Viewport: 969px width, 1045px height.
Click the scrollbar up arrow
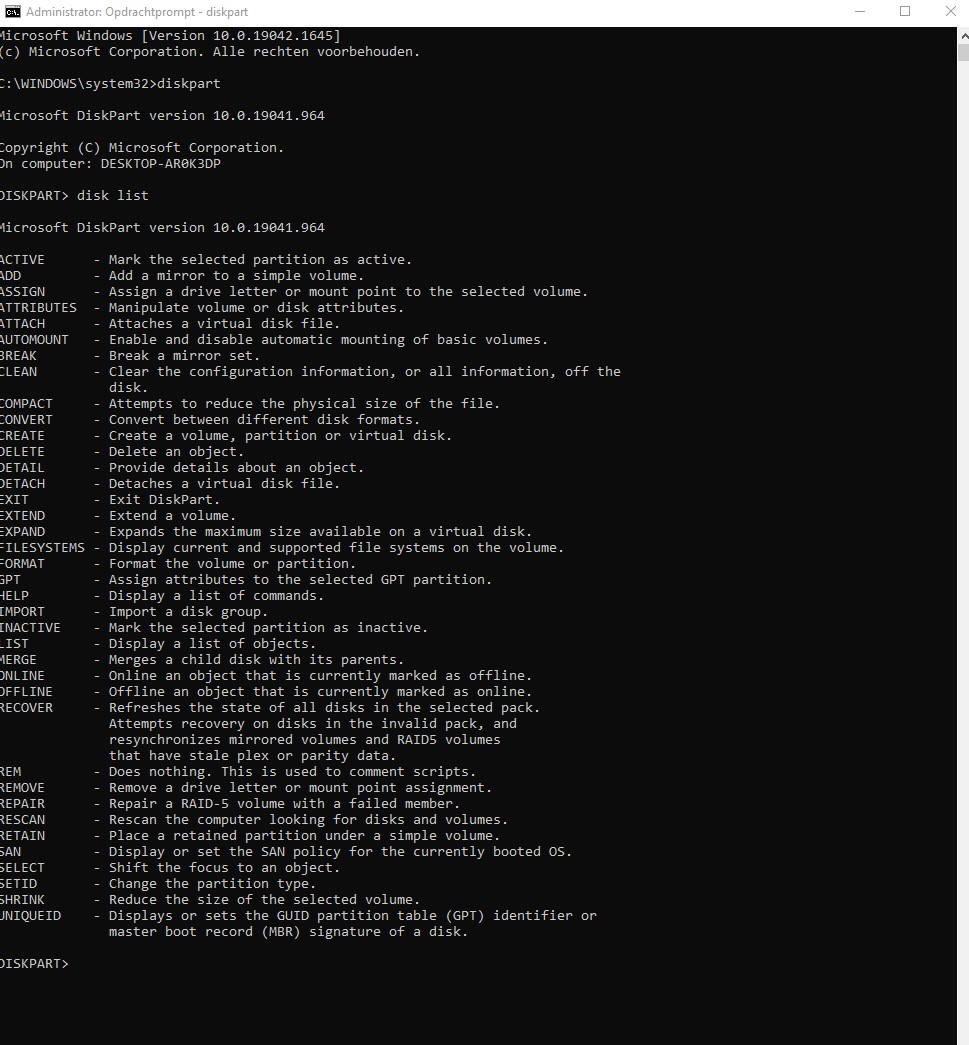tap(963, 34)
